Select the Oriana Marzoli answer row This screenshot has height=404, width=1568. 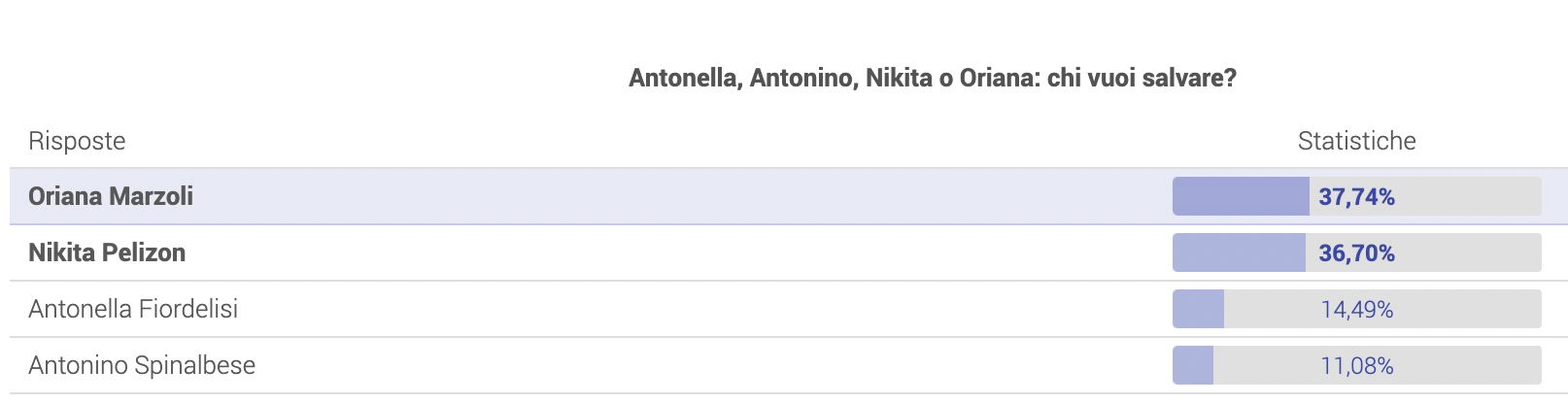pyautogui.click(x=788, y=196)
